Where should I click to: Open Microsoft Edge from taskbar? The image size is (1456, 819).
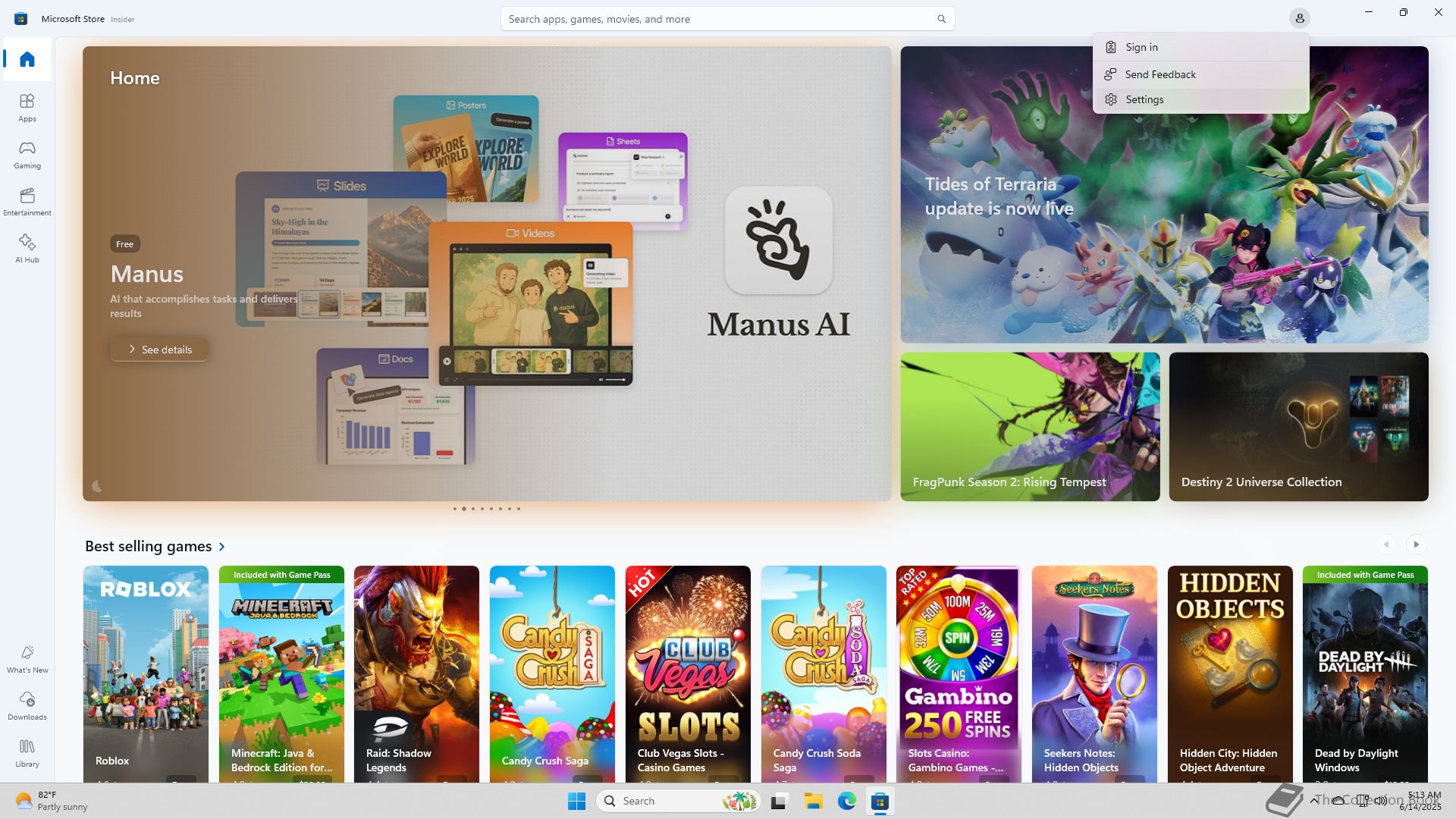tap(846, 801)
